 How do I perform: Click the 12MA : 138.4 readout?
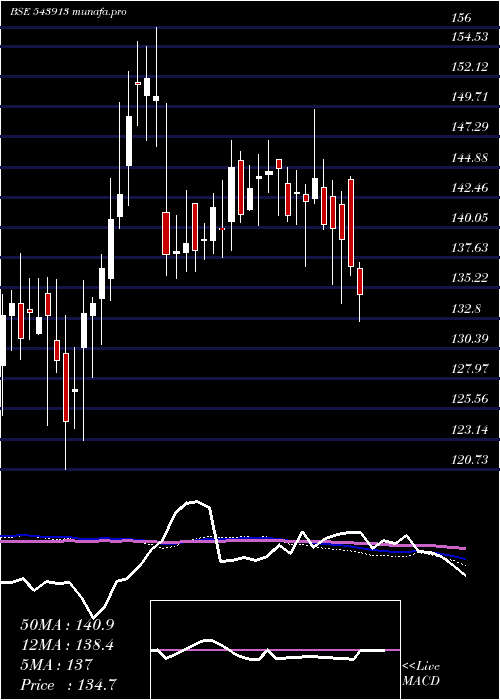point(67,645)
